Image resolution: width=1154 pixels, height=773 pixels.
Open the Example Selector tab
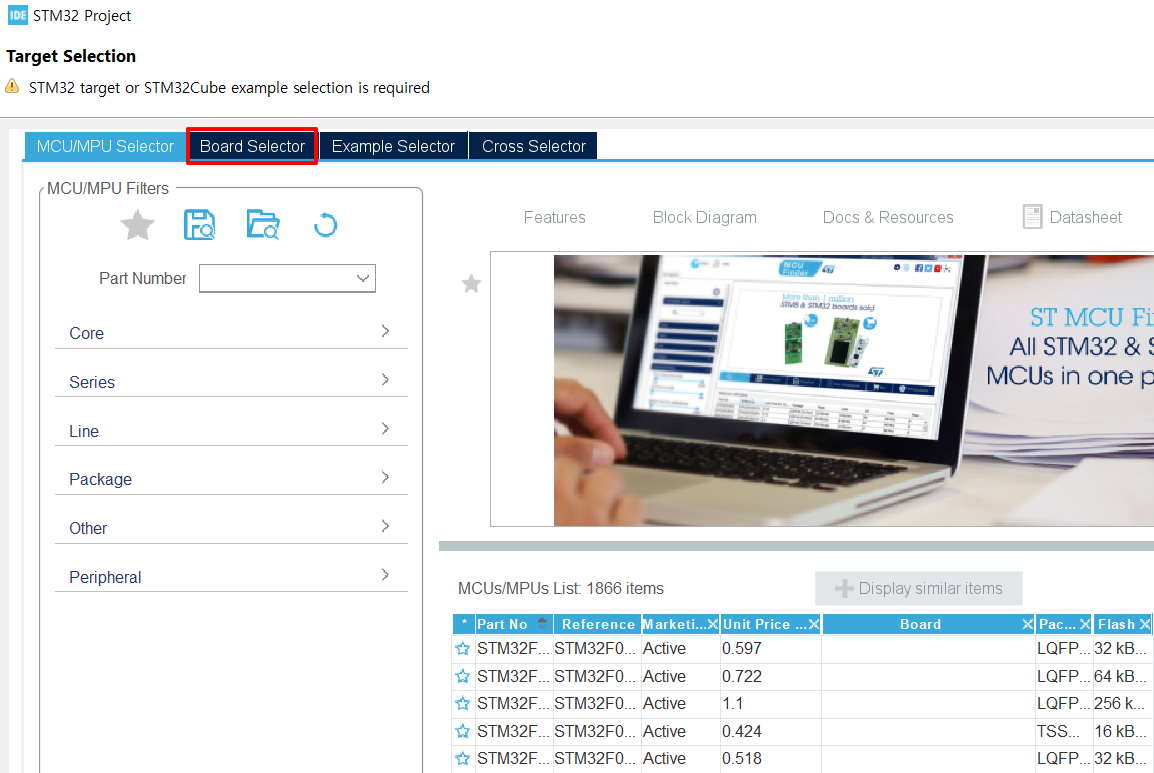pyautogui.click(x=393, y=147)
